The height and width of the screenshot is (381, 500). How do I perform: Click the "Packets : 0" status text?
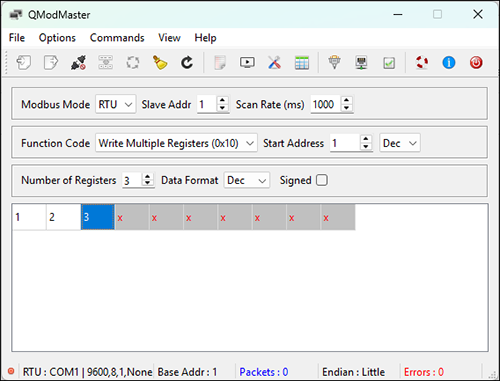(264, 372)
